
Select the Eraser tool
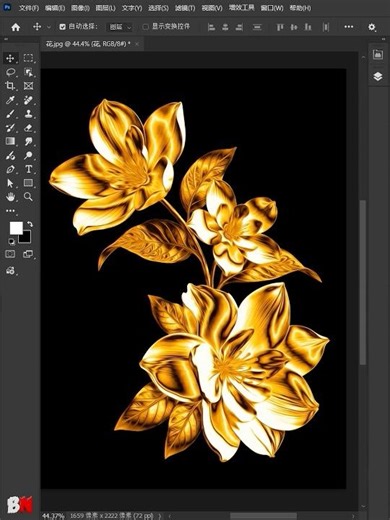(x=28, y=127)
